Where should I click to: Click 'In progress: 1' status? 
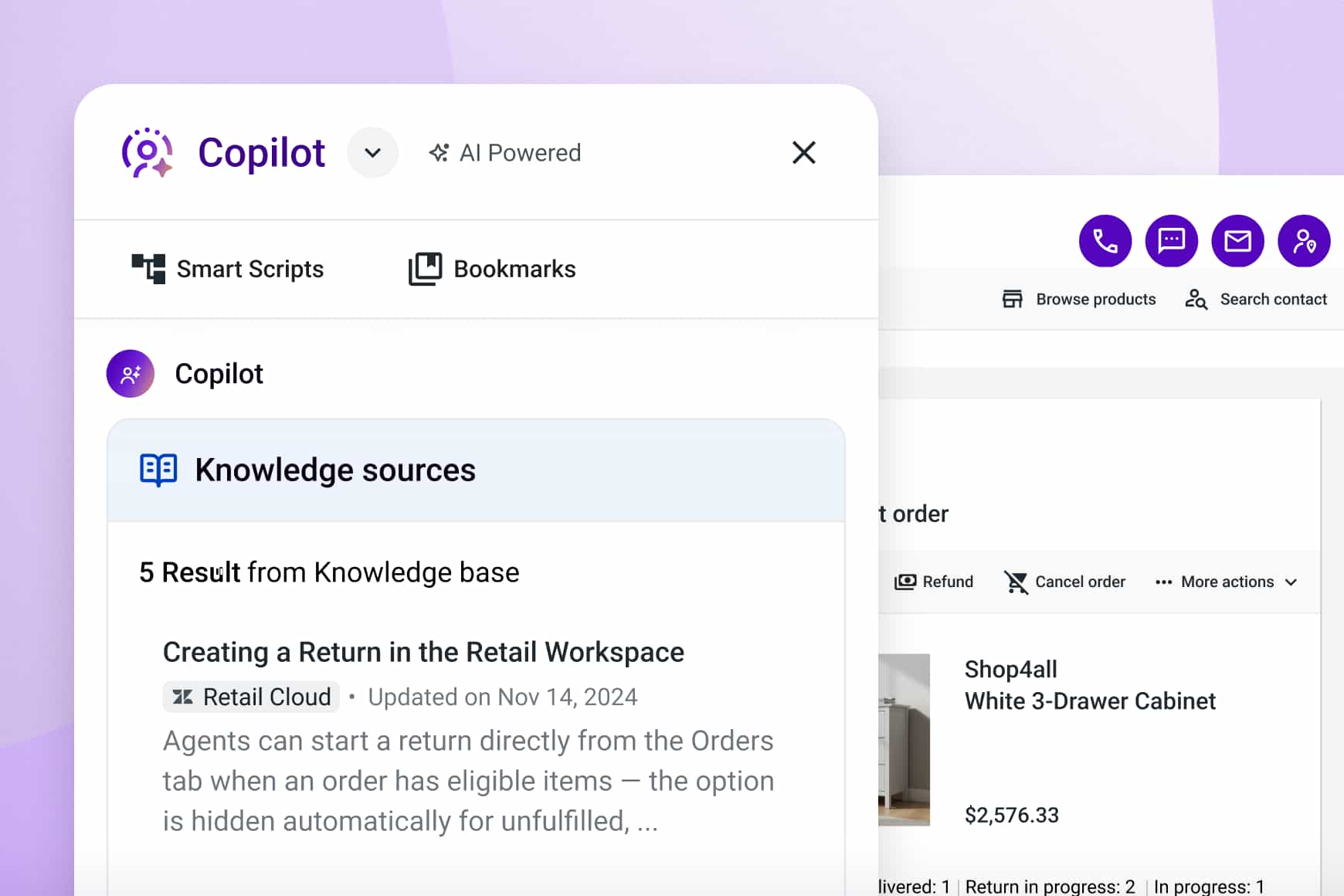1210,887
